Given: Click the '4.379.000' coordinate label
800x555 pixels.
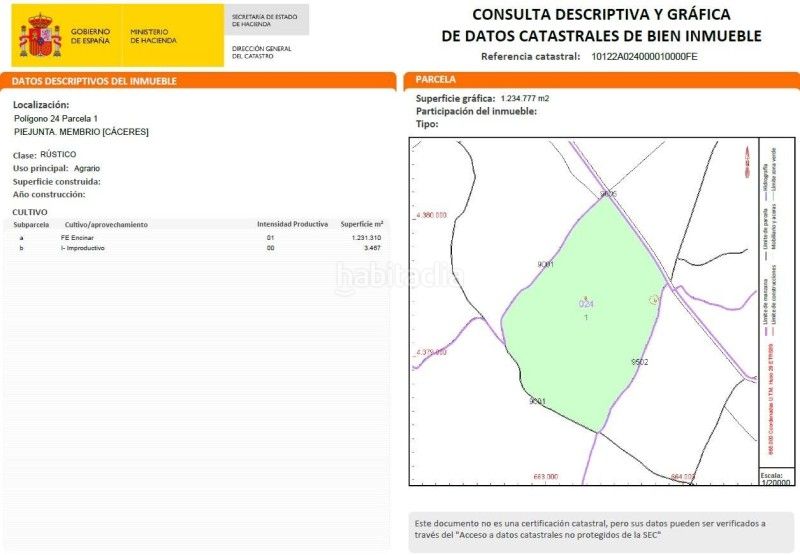Looking at the screenshot, I should [x=431, y=352].
